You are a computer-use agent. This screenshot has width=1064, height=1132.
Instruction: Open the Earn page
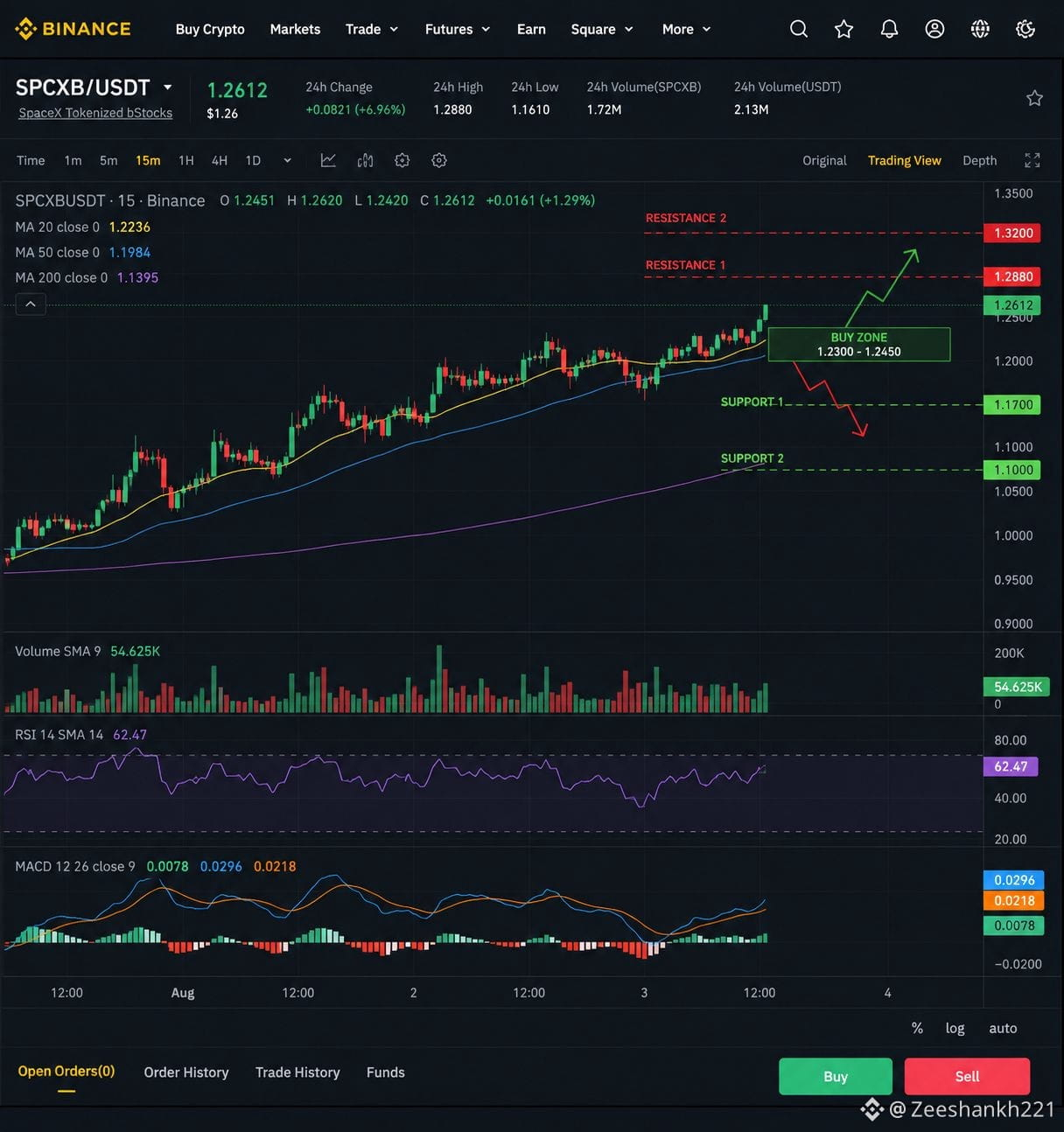(x=531, y=29)
